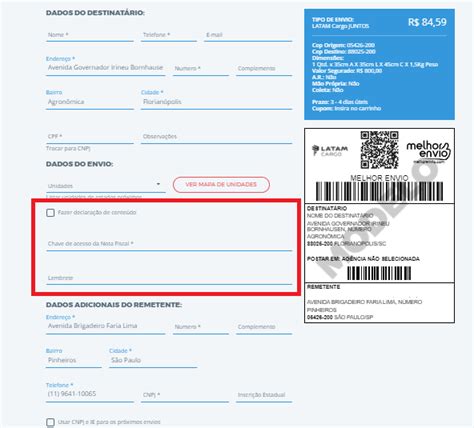Click the Melhor Envio logo on label

428,152
